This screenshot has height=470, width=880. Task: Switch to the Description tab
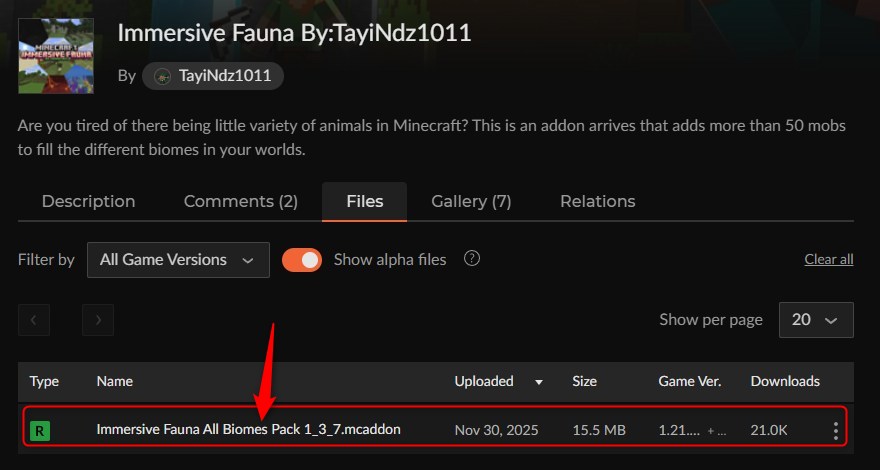(88, 201)
